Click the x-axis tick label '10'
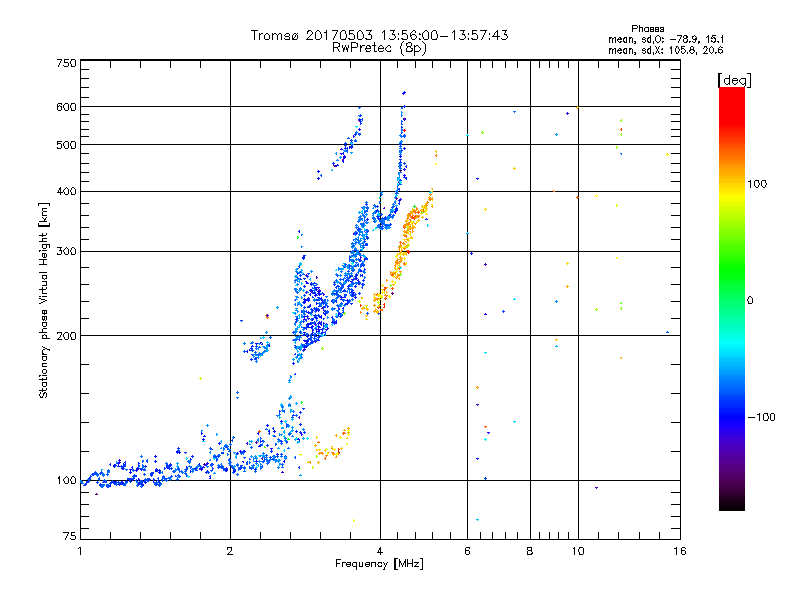This screenshot has height=600, width=800. click(x=578, y=551)
